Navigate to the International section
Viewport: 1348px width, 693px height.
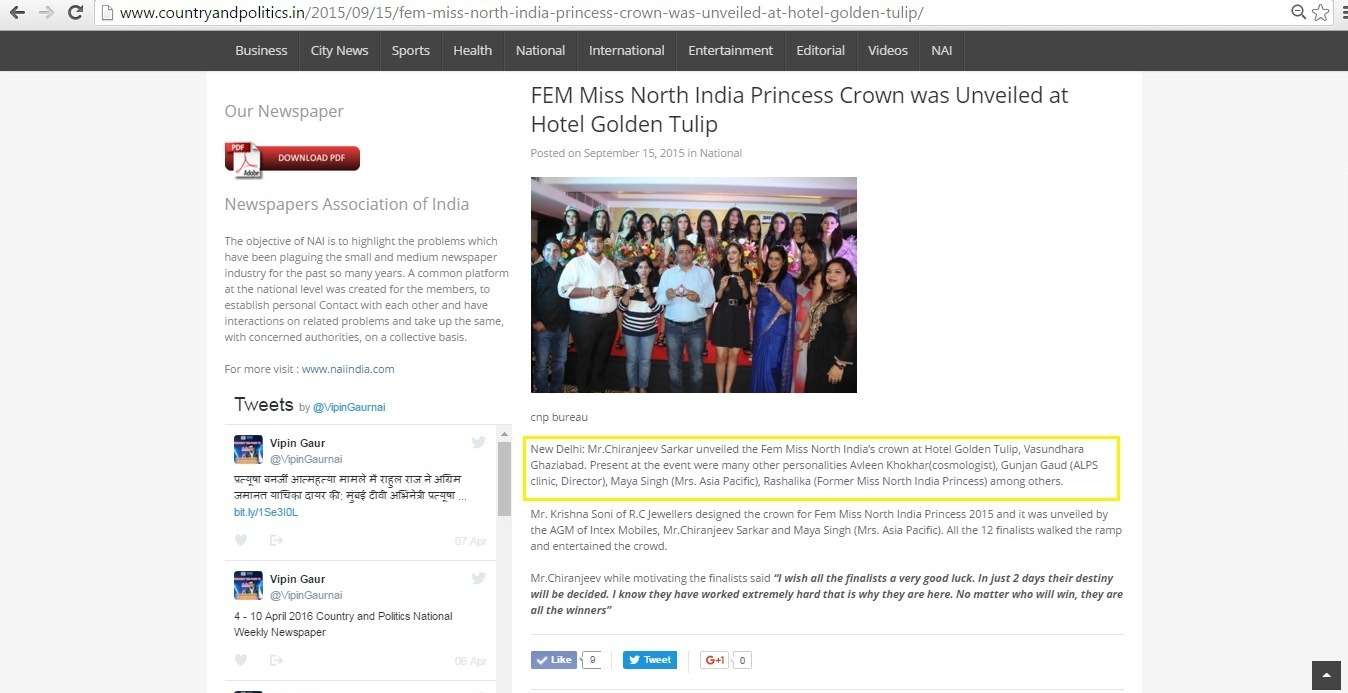click(x=626, y=50)
